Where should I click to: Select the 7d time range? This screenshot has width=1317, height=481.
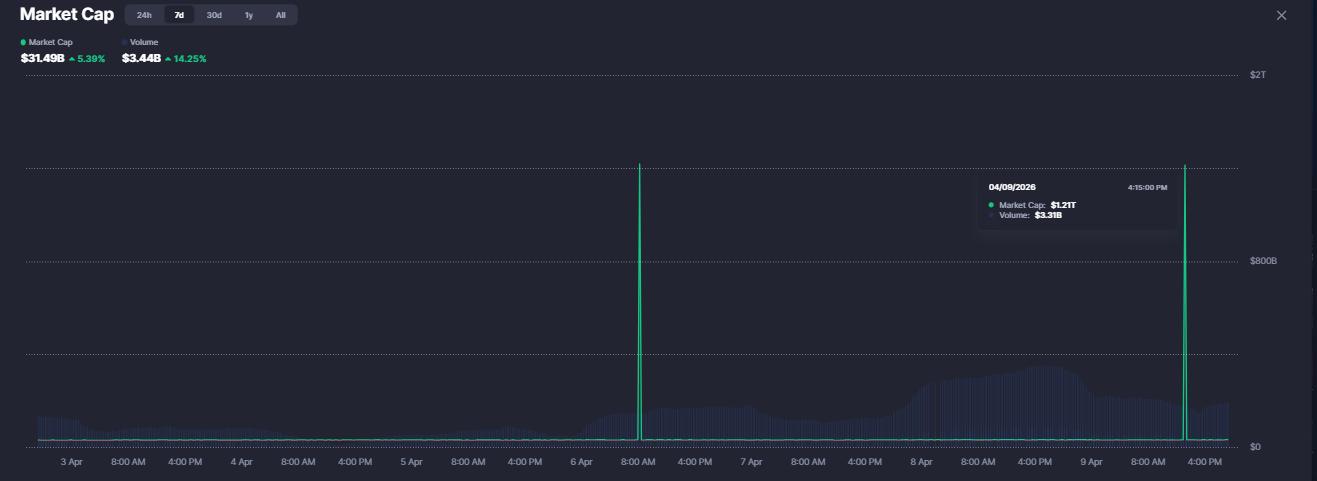(x=179, y=15)
